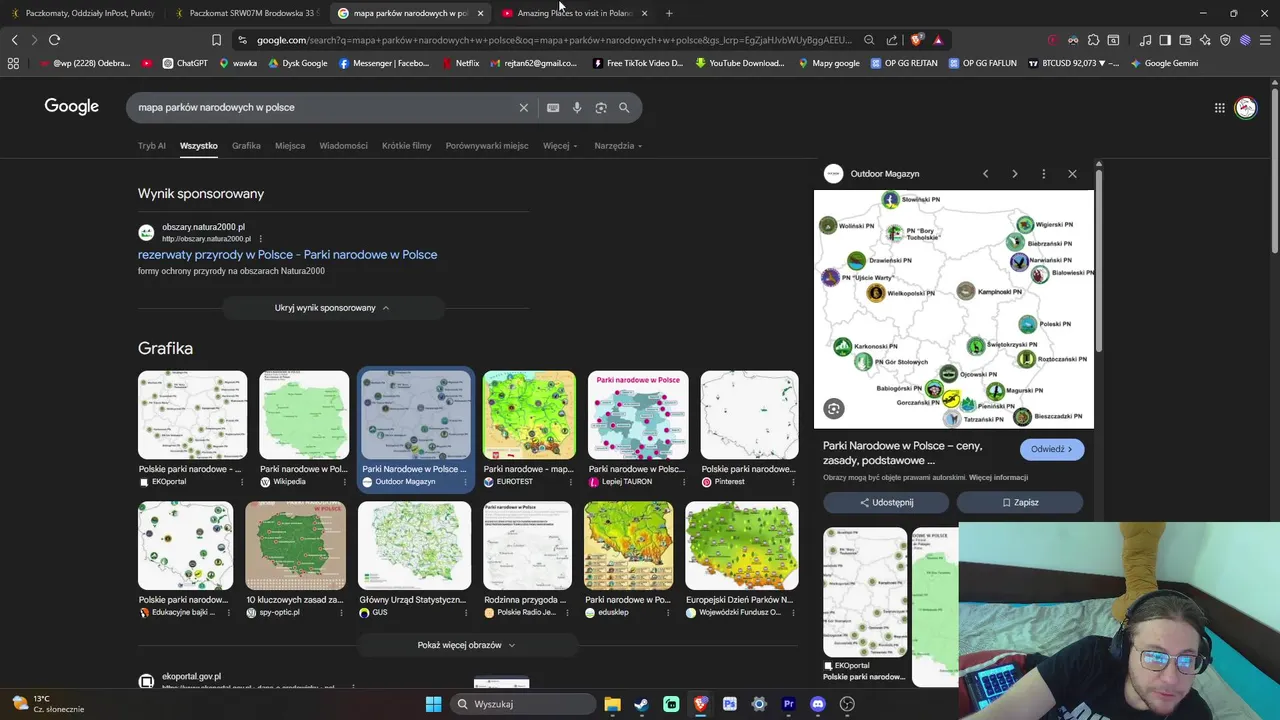Open sponsored result options three-dot menu
The image size is (1280, 720).
pos(261,239)
